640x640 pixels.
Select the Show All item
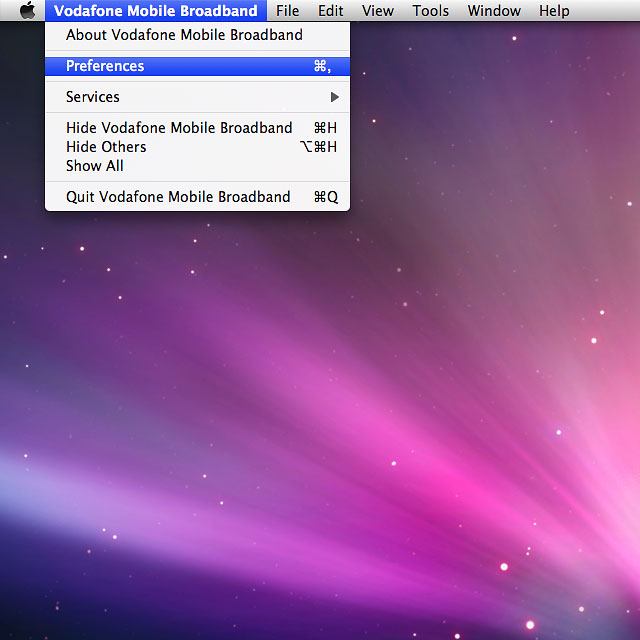[95, 166]
